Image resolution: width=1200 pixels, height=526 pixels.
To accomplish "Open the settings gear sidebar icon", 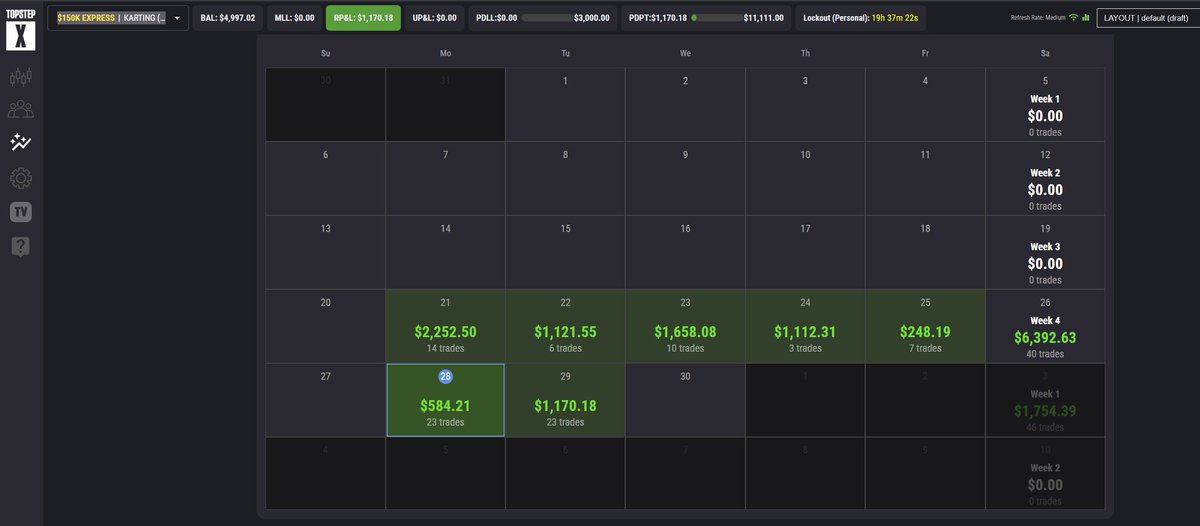I will click(21, 178).
